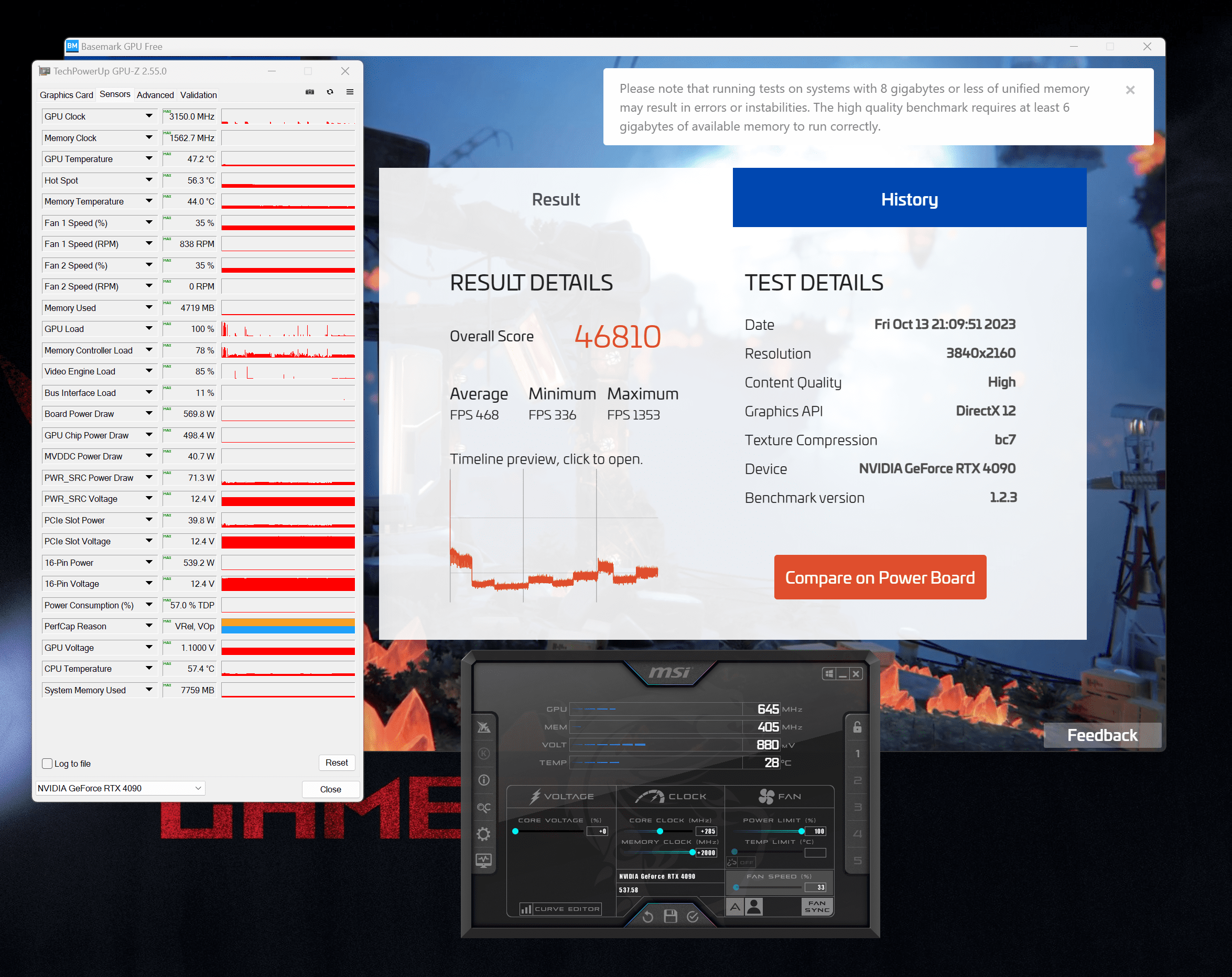Image resolution: width=1232 pixels, height=977 pixels.
Task: Click Core Voltage value input field
Action: 598,831
